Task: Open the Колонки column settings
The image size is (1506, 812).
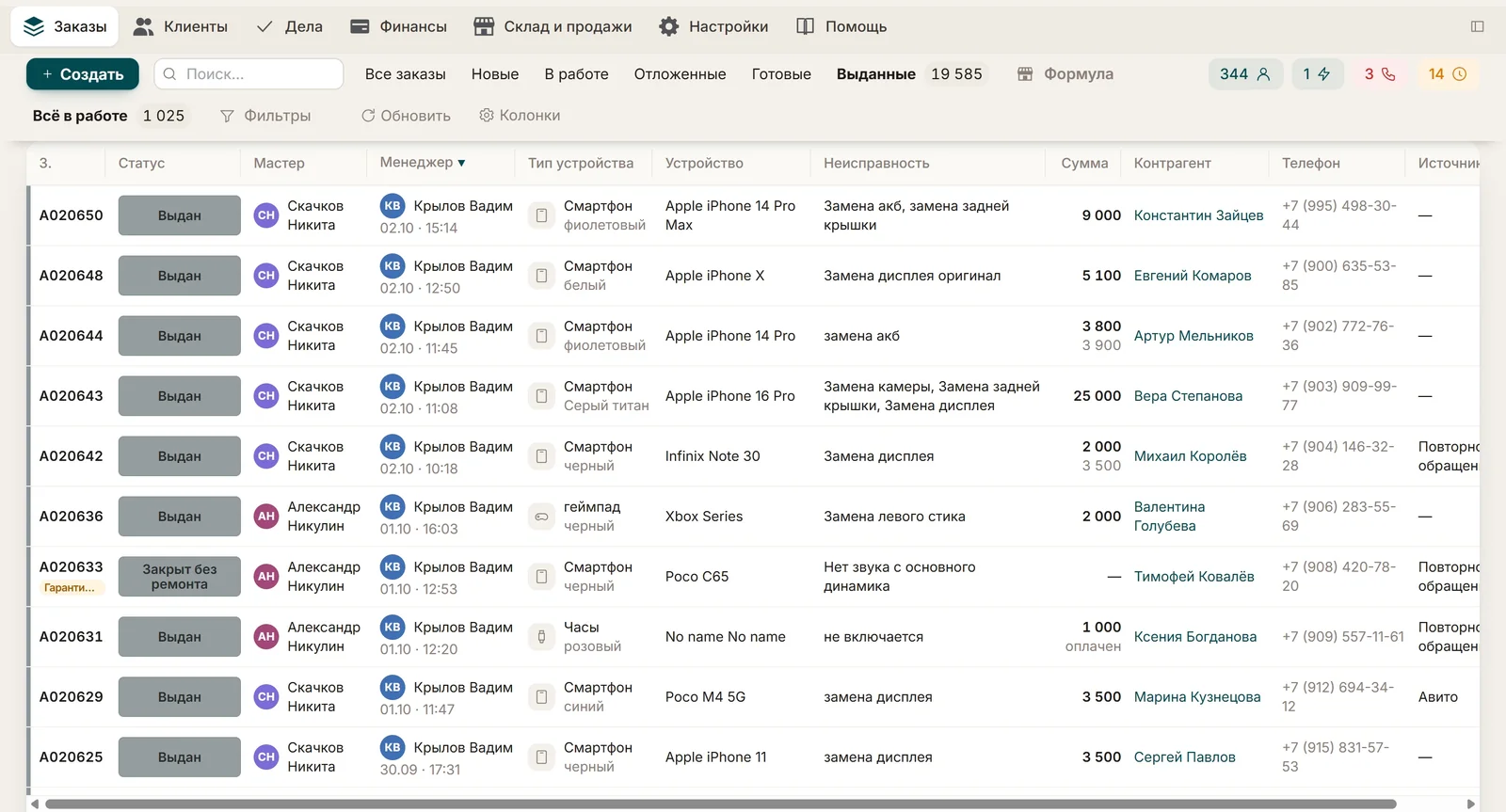Action: click(x=520, y=116)
